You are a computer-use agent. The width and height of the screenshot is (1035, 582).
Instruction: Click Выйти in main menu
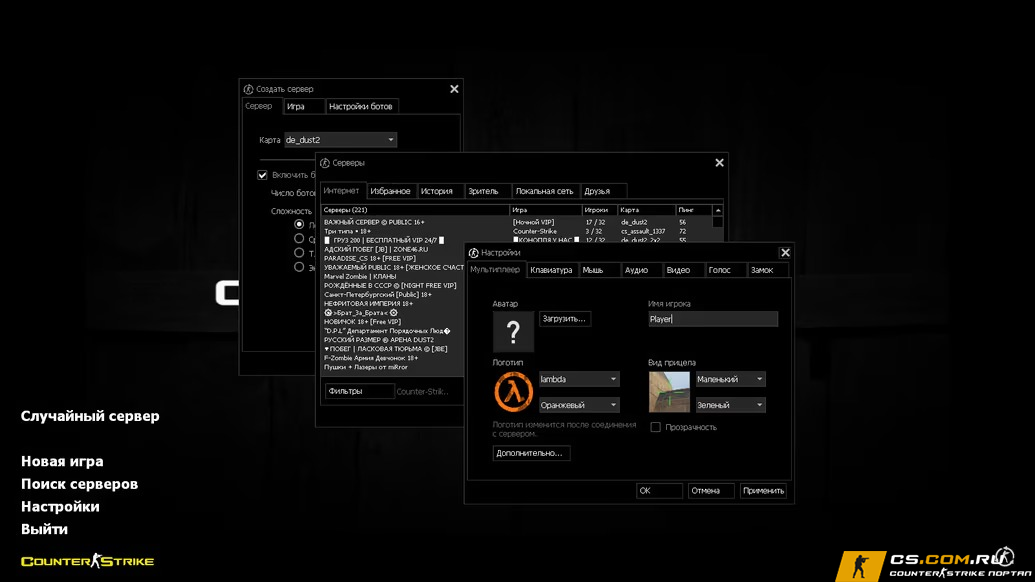(44, 529)
